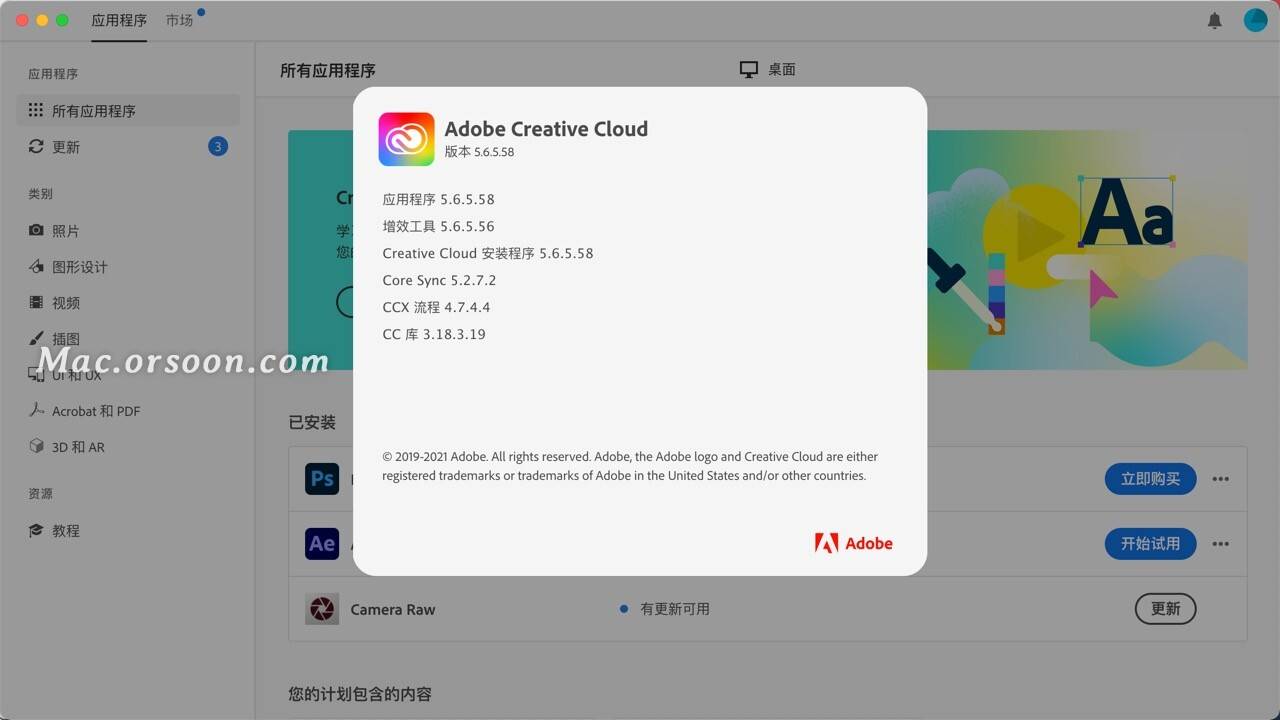
Task: Click the 应用程序 5.6.5.58 version line
Action: point(438,199)
